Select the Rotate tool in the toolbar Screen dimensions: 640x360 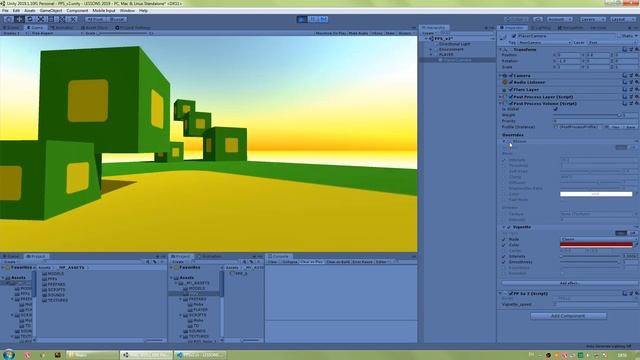pyautogui.click(x=30, y=19)
